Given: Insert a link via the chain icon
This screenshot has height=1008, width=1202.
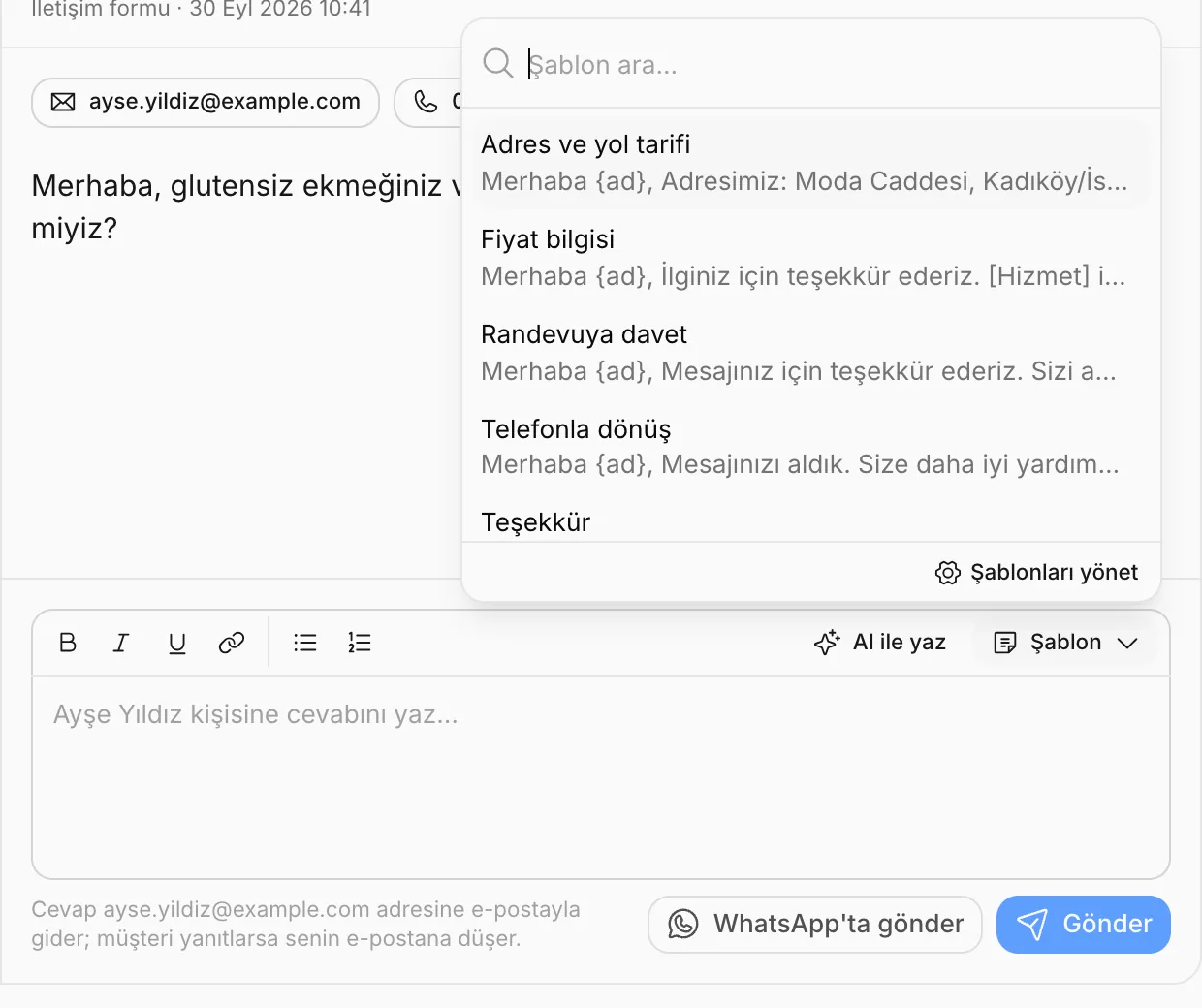Looking at the screenshot, I should pyautogui.click(x=232, y=643).
